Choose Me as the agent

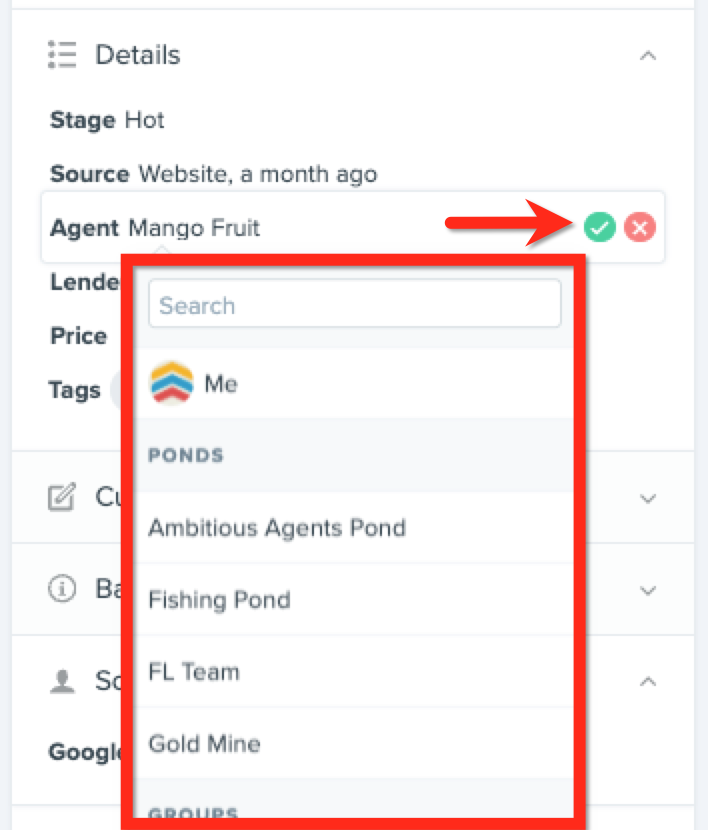tap(355, 383)
